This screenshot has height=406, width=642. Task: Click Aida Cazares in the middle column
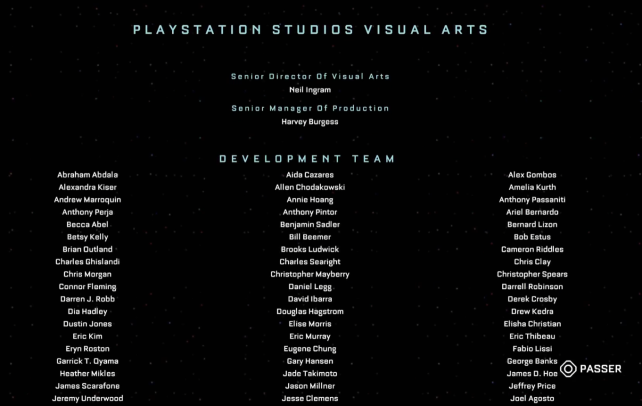point(310,175)
